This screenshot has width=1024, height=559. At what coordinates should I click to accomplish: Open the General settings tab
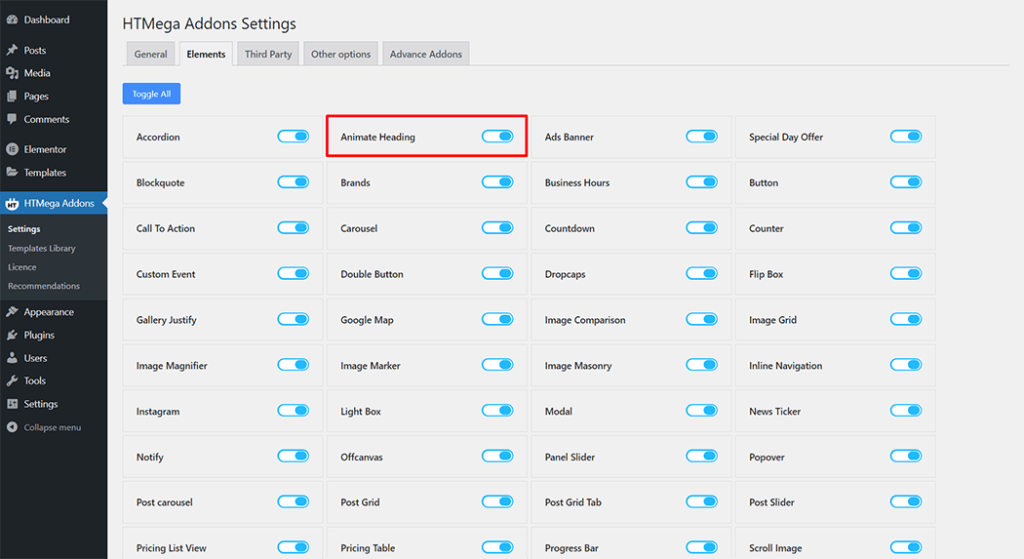(151, 54)
